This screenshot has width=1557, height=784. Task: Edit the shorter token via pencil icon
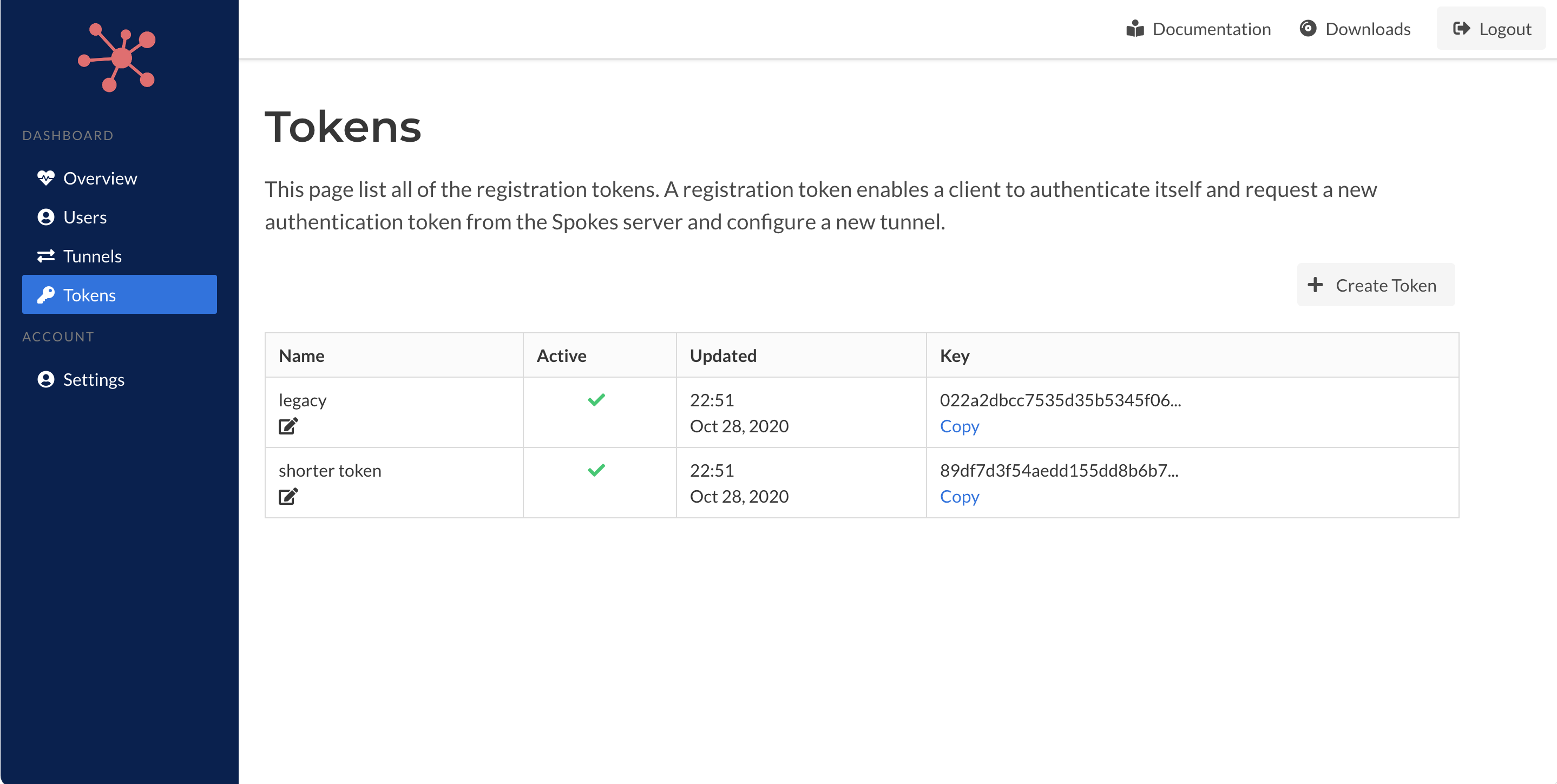tap(288, 496)
